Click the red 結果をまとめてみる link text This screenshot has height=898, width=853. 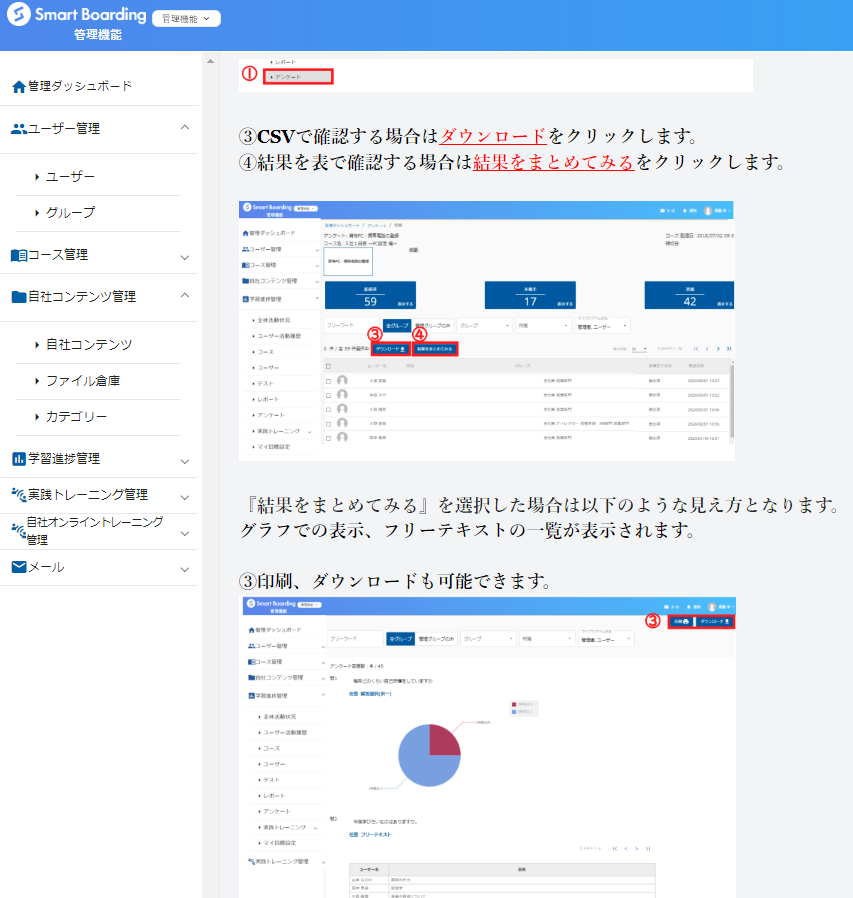554,162
